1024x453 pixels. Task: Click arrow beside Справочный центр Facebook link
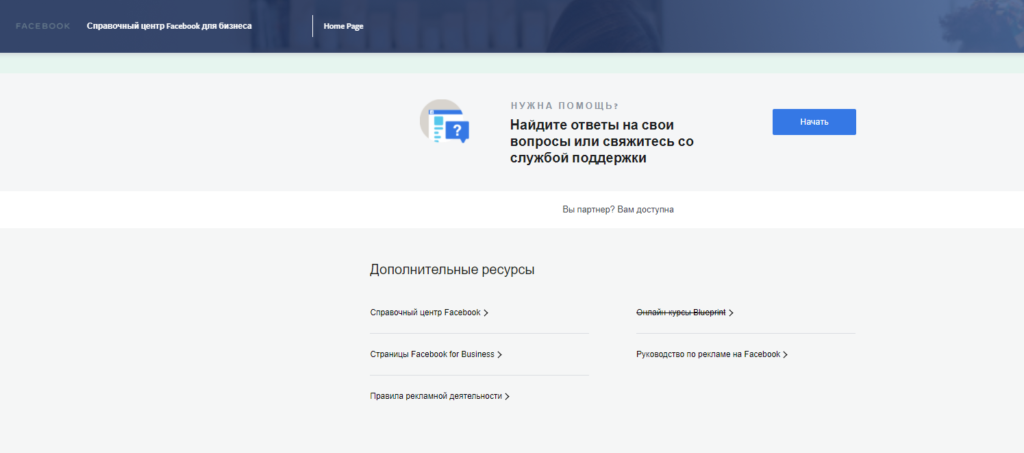pos(486,313)
